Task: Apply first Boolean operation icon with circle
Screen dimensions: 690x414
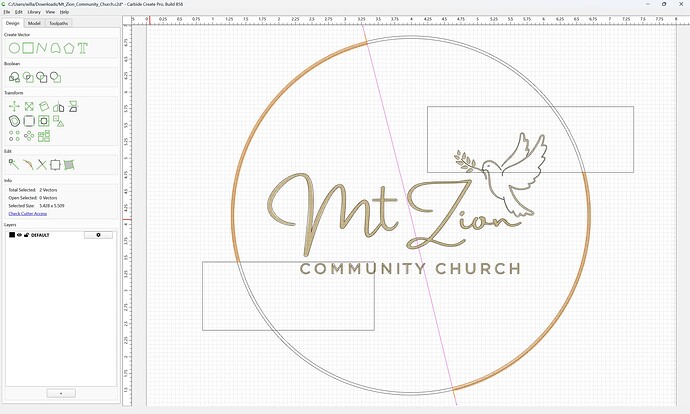Action: 14,77
